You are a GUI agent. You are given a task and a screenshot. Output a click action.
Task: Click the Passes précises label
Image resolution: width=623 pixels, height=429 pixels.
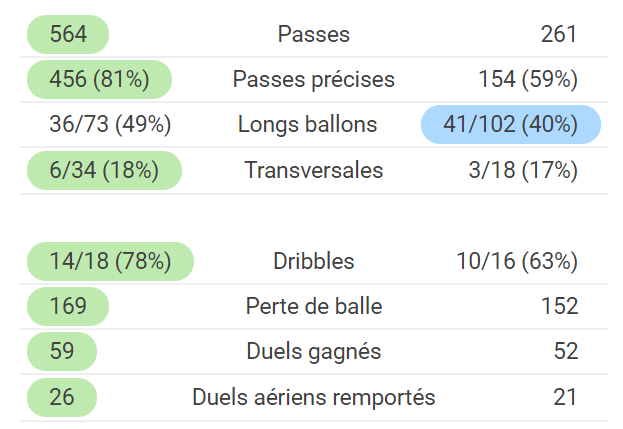313,79
